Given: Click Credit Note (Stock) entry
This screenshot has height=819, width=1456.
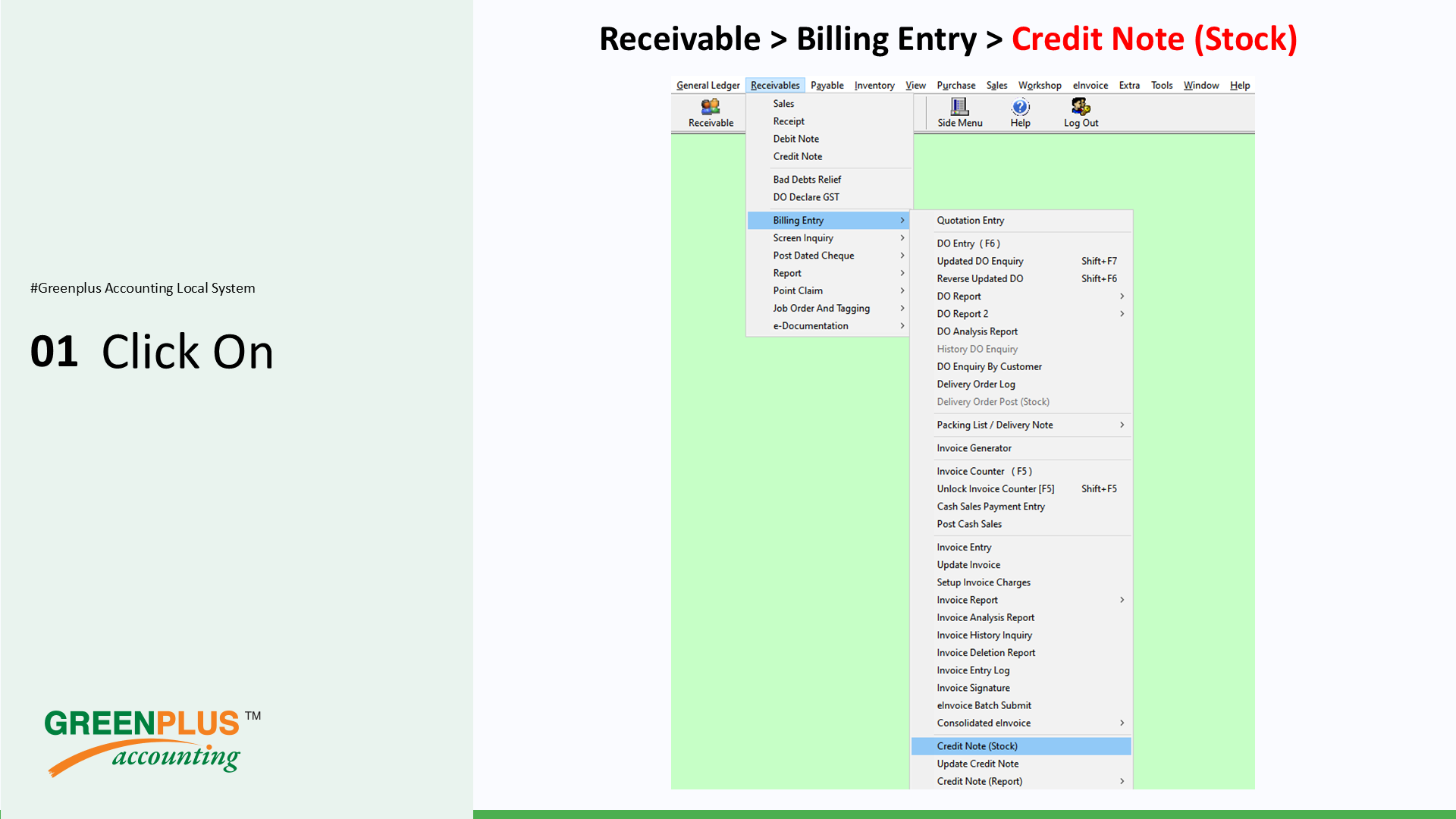Looking at the screenshot, I should (x=1021, y=746).
